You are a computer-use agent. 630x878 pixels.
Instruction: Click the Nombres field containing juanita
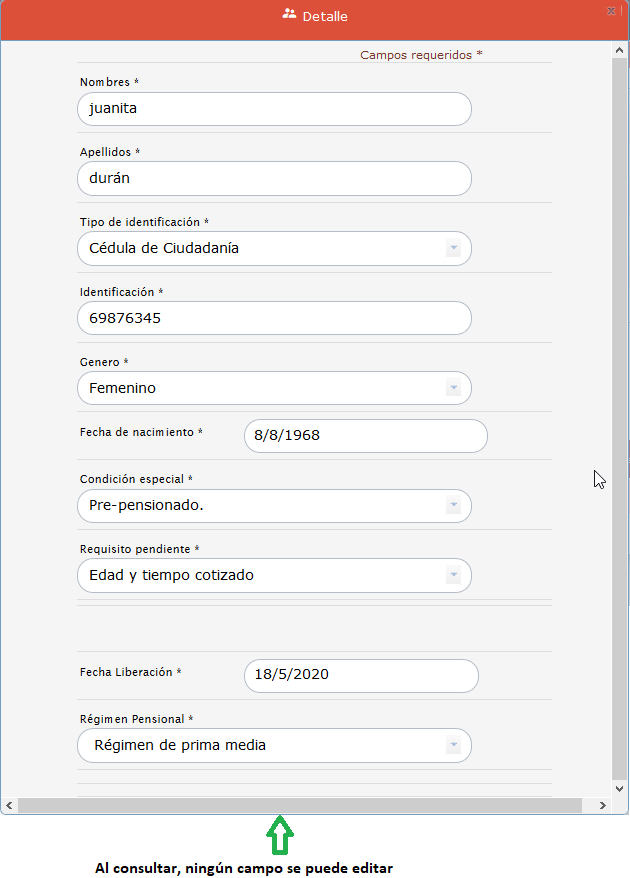(x=273, y=109)
